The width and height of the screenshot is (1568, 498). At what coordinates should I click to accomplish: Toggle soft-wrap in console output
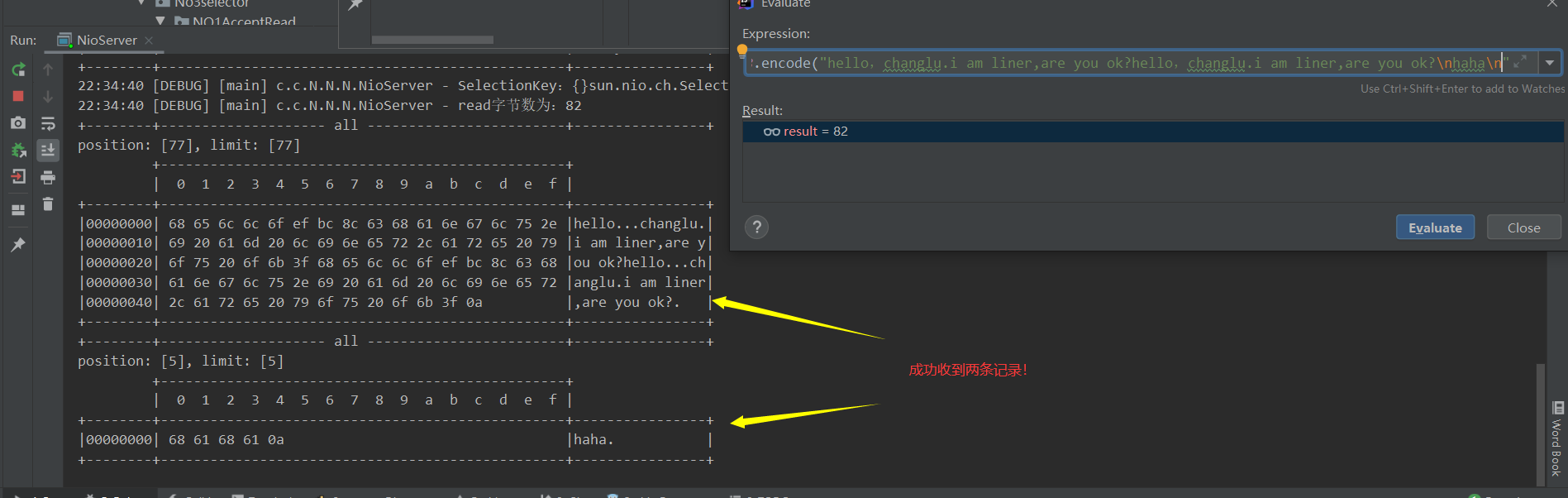click(48, 123)
